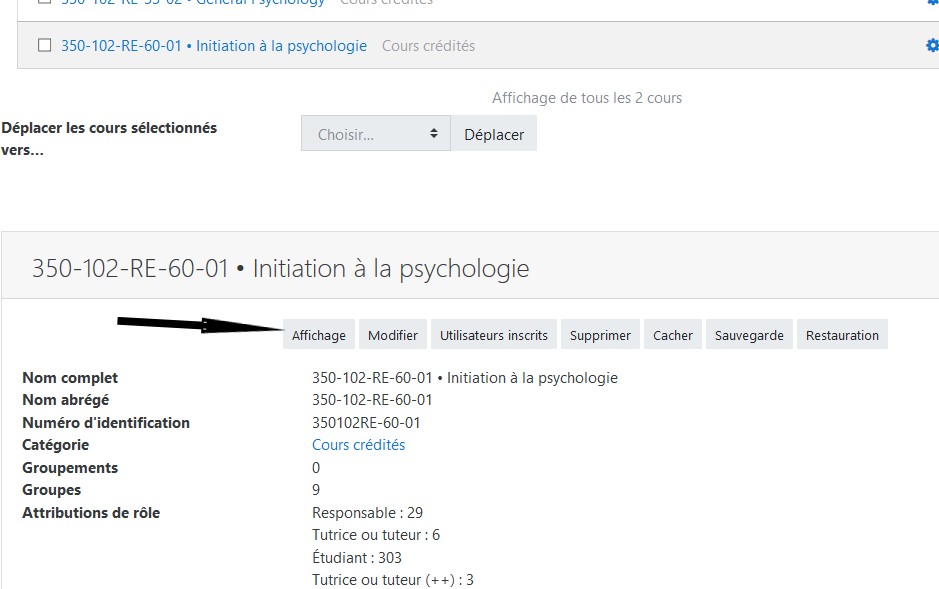Hide the course with Cacher
The width and height of the screenshot is (939, 589).
(673, 335)
